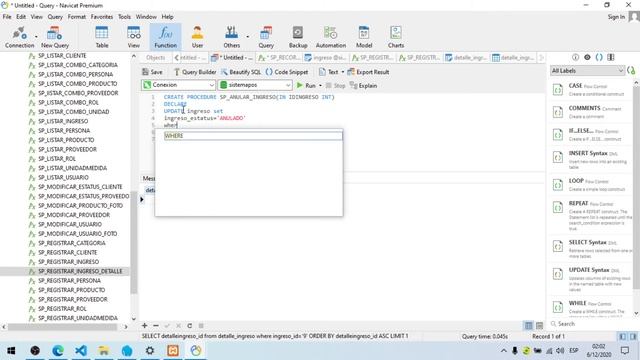Refresh the result grid
The width and height of the screenshot is (640, 360).
pos(190,325)
